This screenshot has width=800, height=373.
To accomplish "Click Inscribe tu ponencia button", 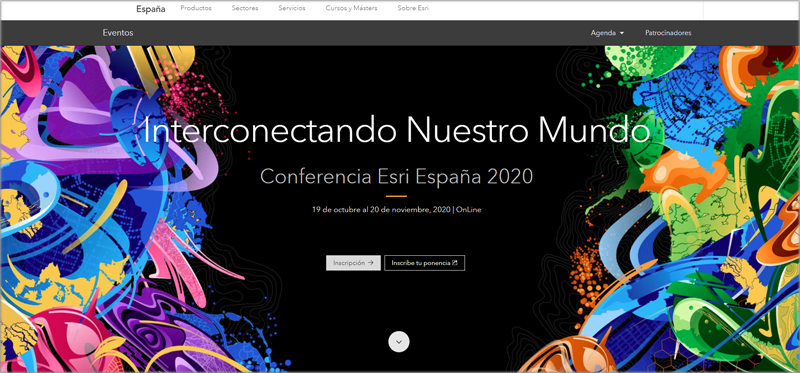I will pos(424,263).
